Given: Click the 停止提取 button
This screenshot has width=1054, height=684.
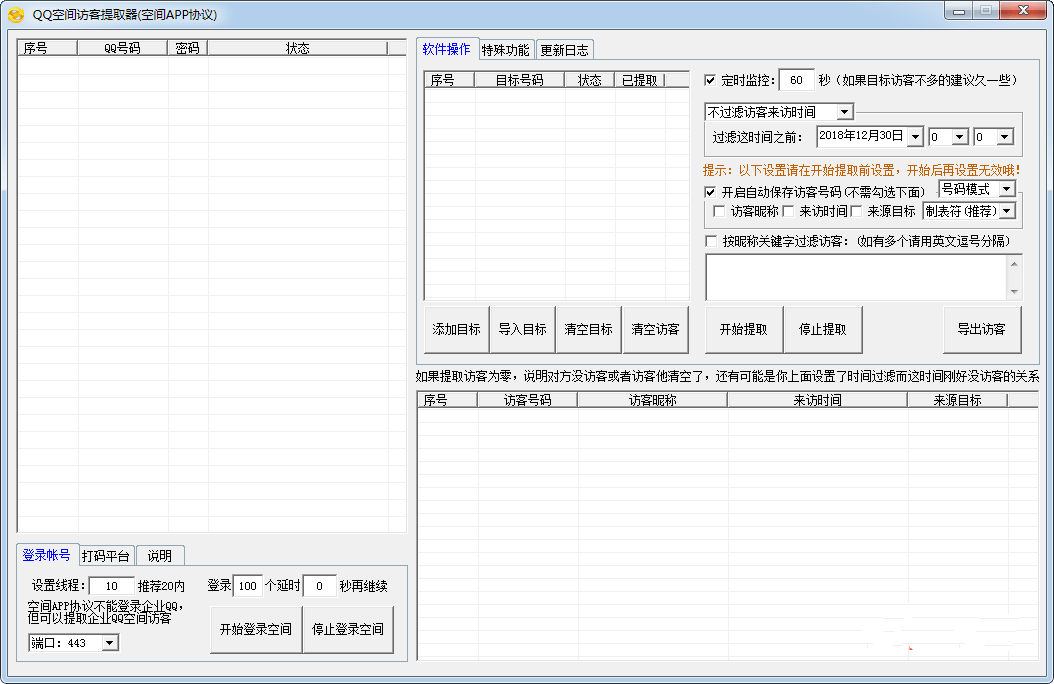Looking at the screenshot, I should pyautogui.click(x=823, y=329).
